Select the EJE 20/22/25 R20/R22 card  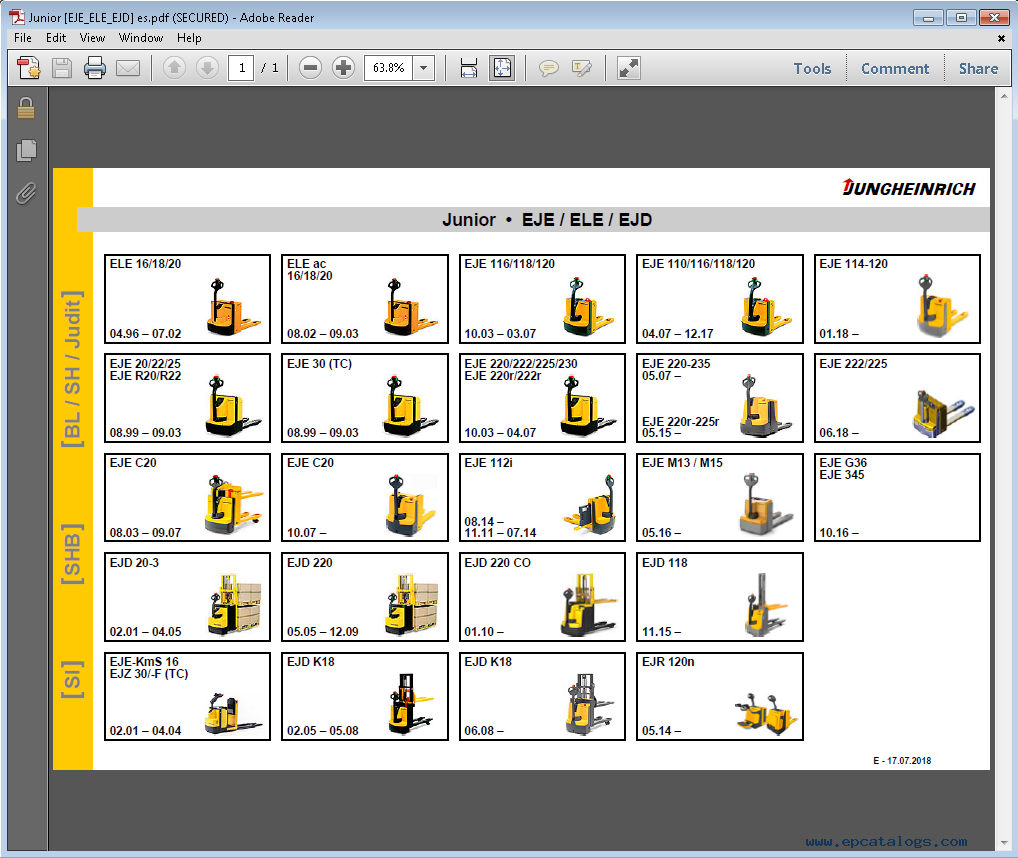(x=187, y=398)
